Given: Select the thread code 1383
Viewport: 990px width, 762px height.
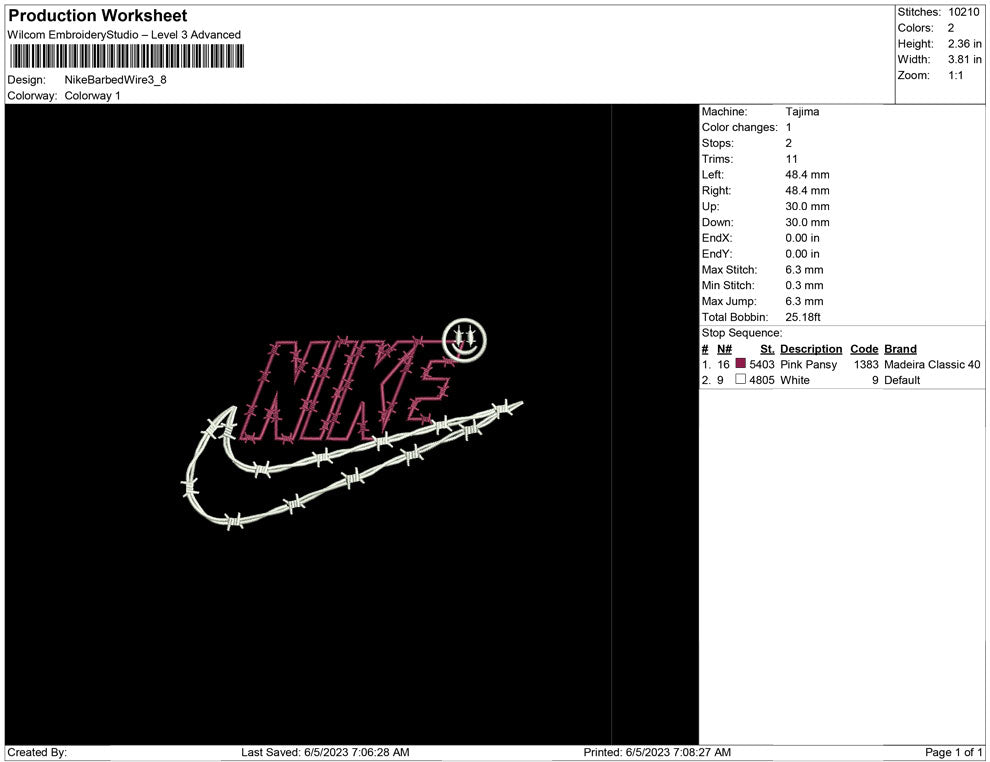Looking at the screenshot, I should [x=866, y=364].
